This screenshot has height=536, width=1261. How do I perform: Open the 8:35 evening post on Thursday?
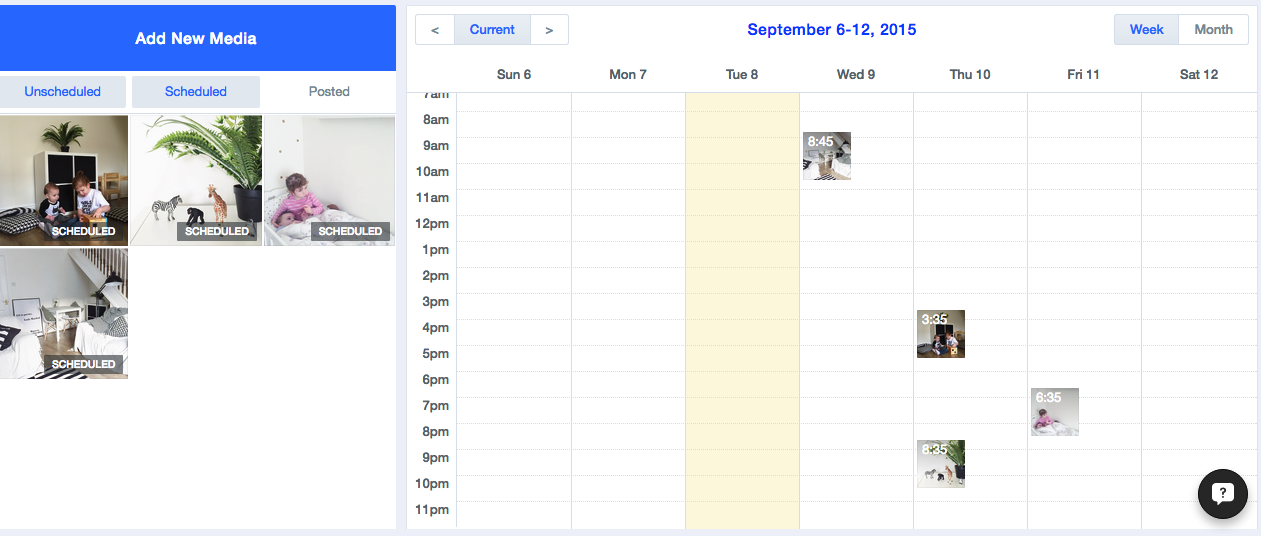click(941, 464)
